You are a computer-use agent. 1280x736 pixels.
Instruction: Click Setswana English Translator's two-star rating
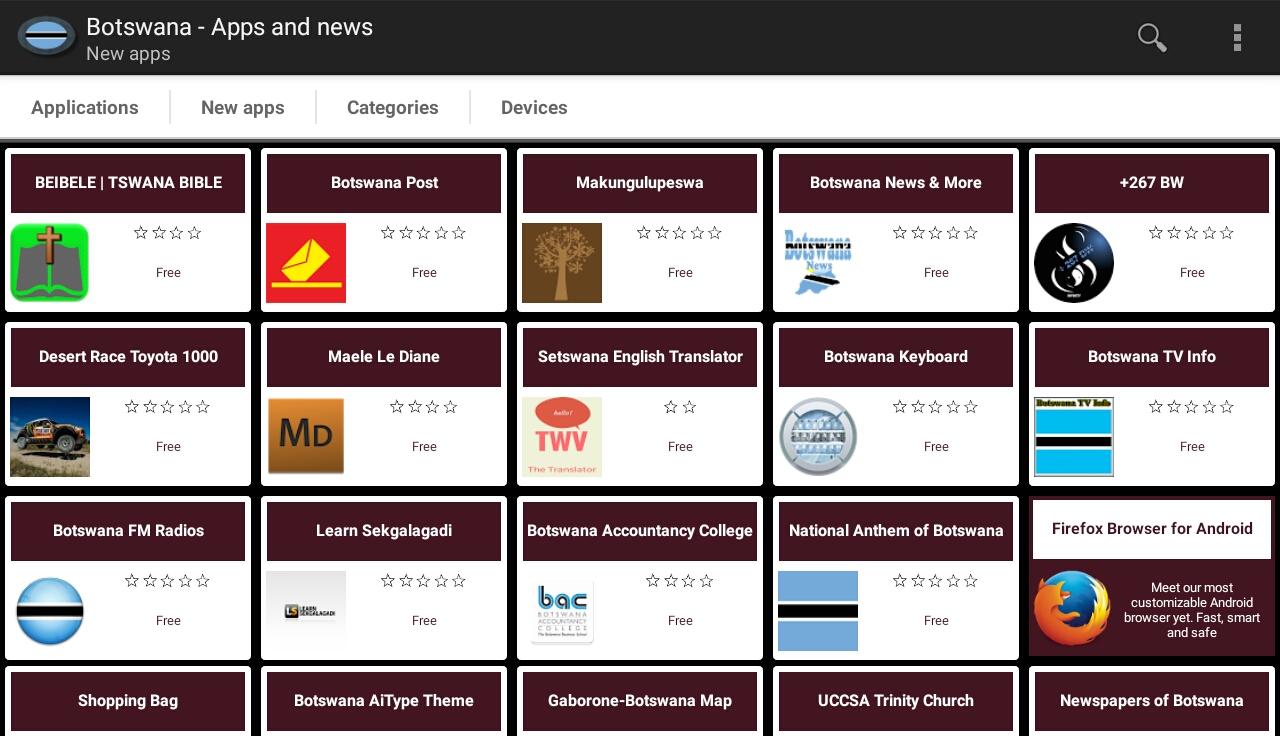click(680, 407)
